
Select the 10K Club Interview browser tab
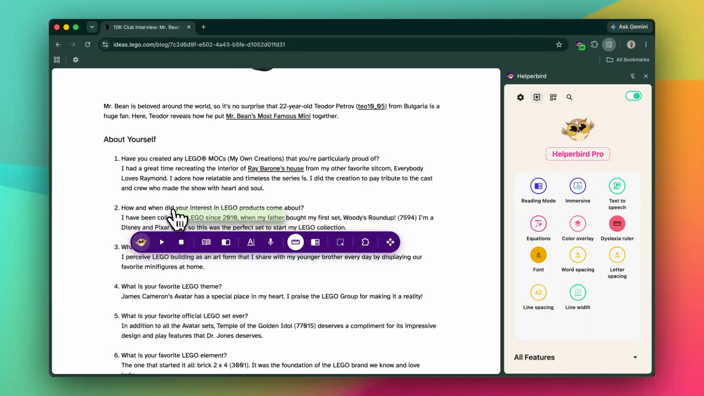[x=147, y=27]
